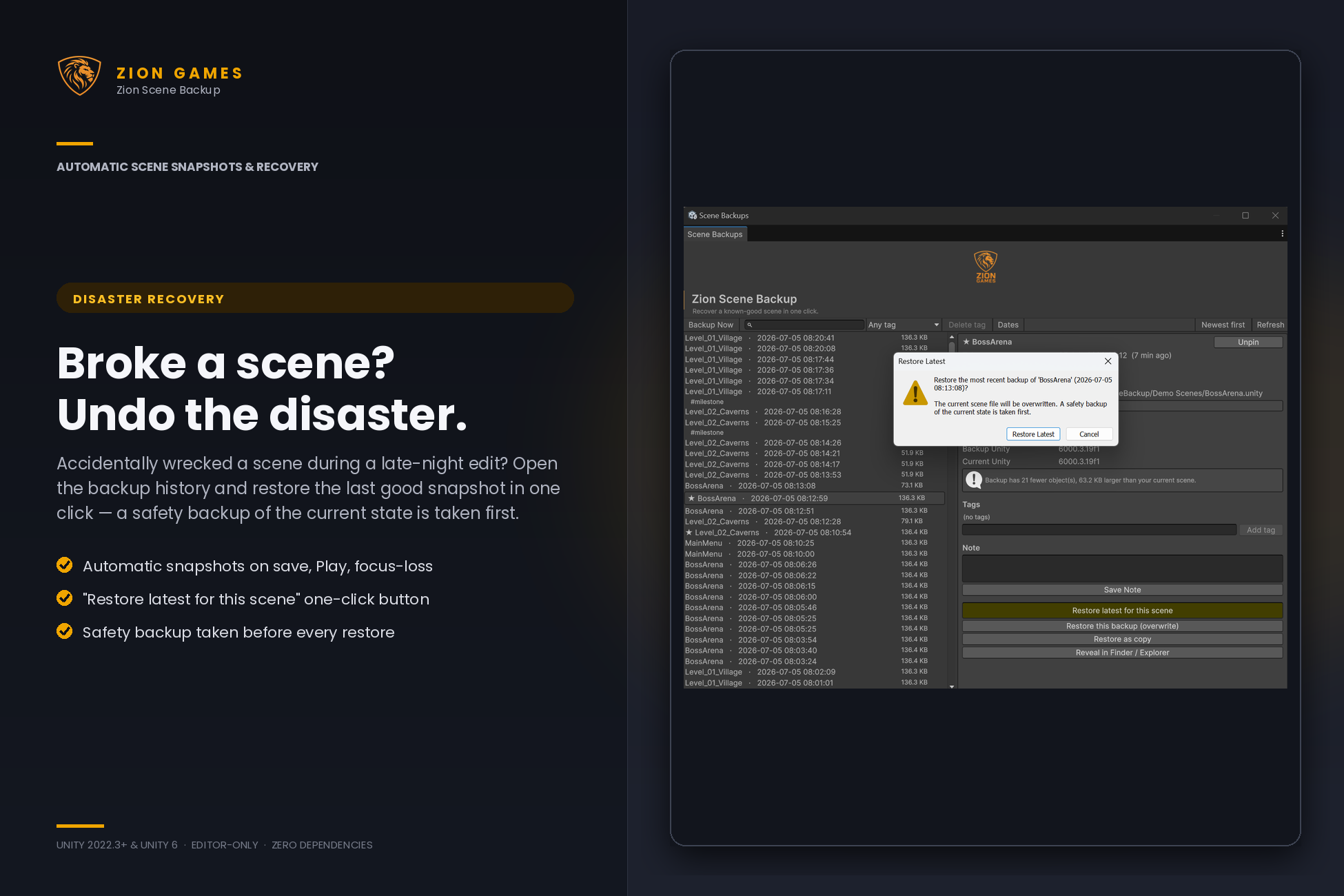Select Level_01_Village backup from 08:01:01
This screenshot has height=896, width=1344.
[813, 683]
